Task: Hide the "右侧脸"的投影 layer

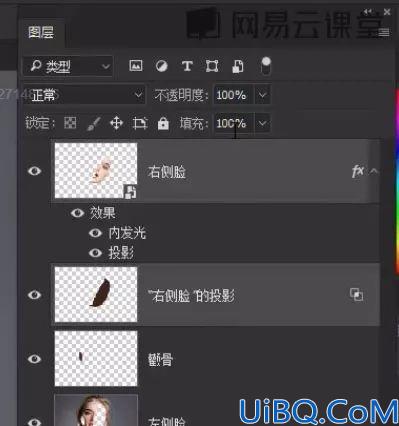Action: pos(35,295)
